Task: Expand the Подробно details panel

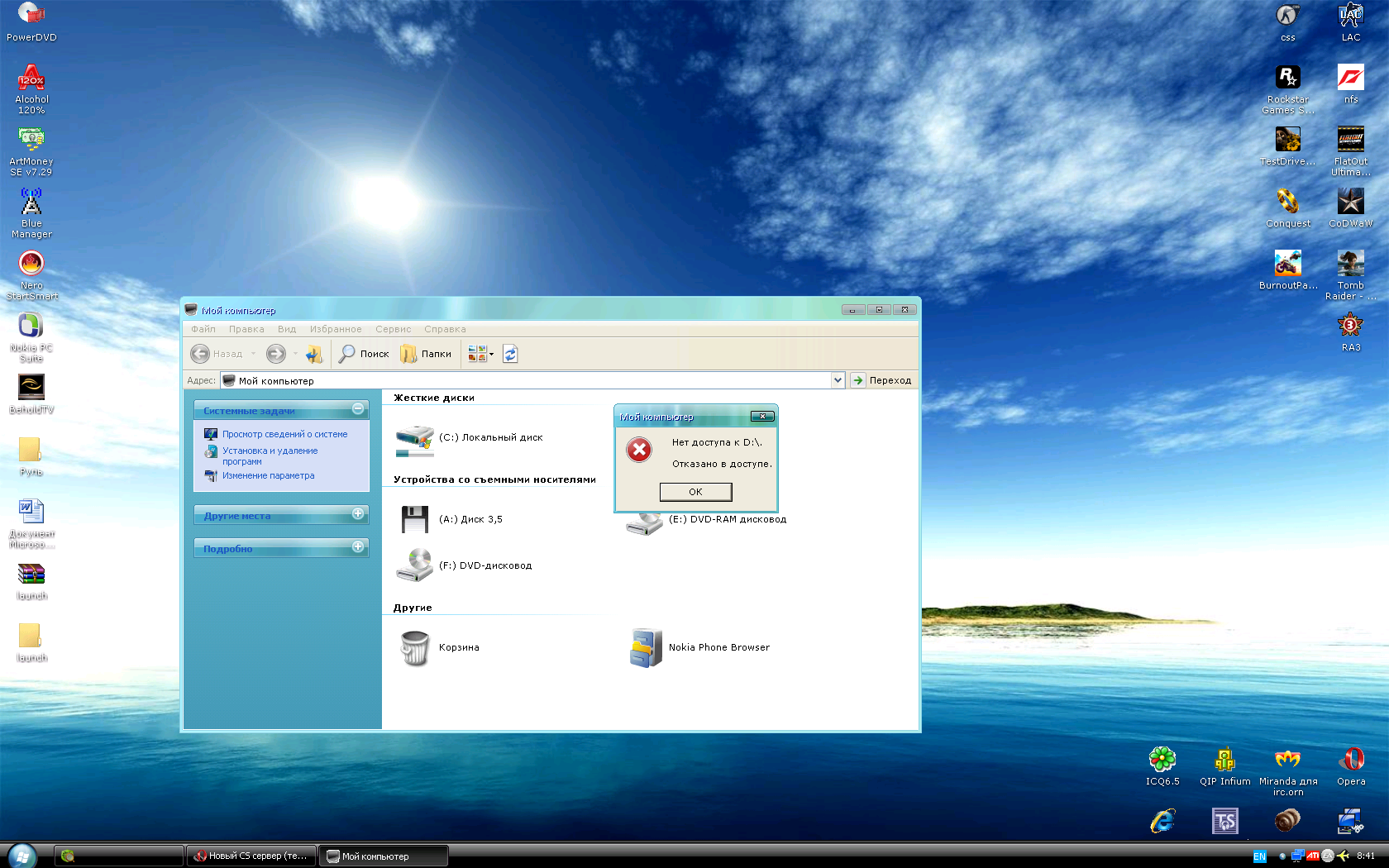Action: click(358, 547)
